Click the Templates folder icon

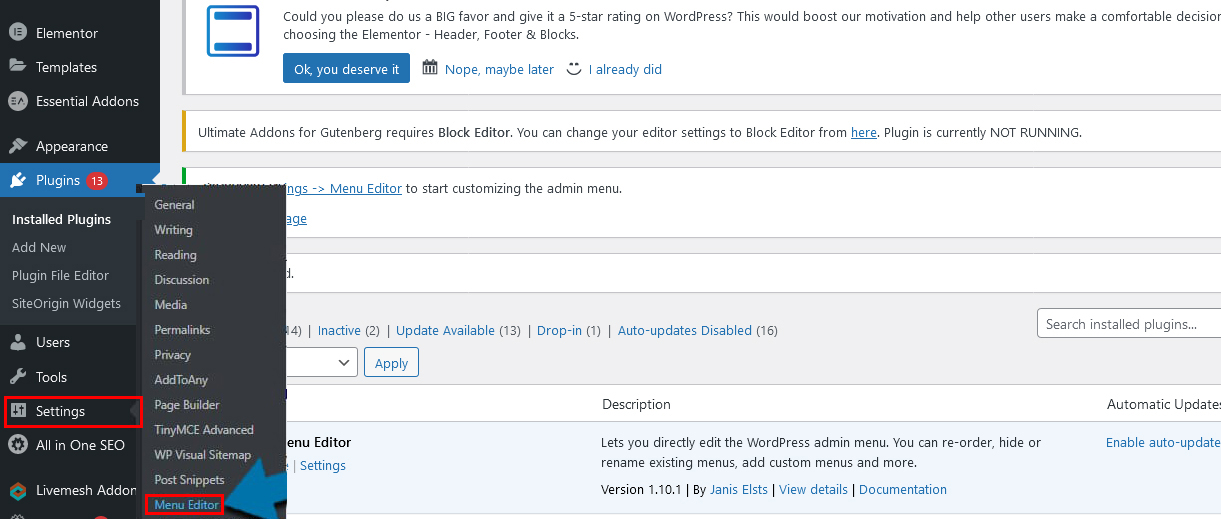(17, 67)
